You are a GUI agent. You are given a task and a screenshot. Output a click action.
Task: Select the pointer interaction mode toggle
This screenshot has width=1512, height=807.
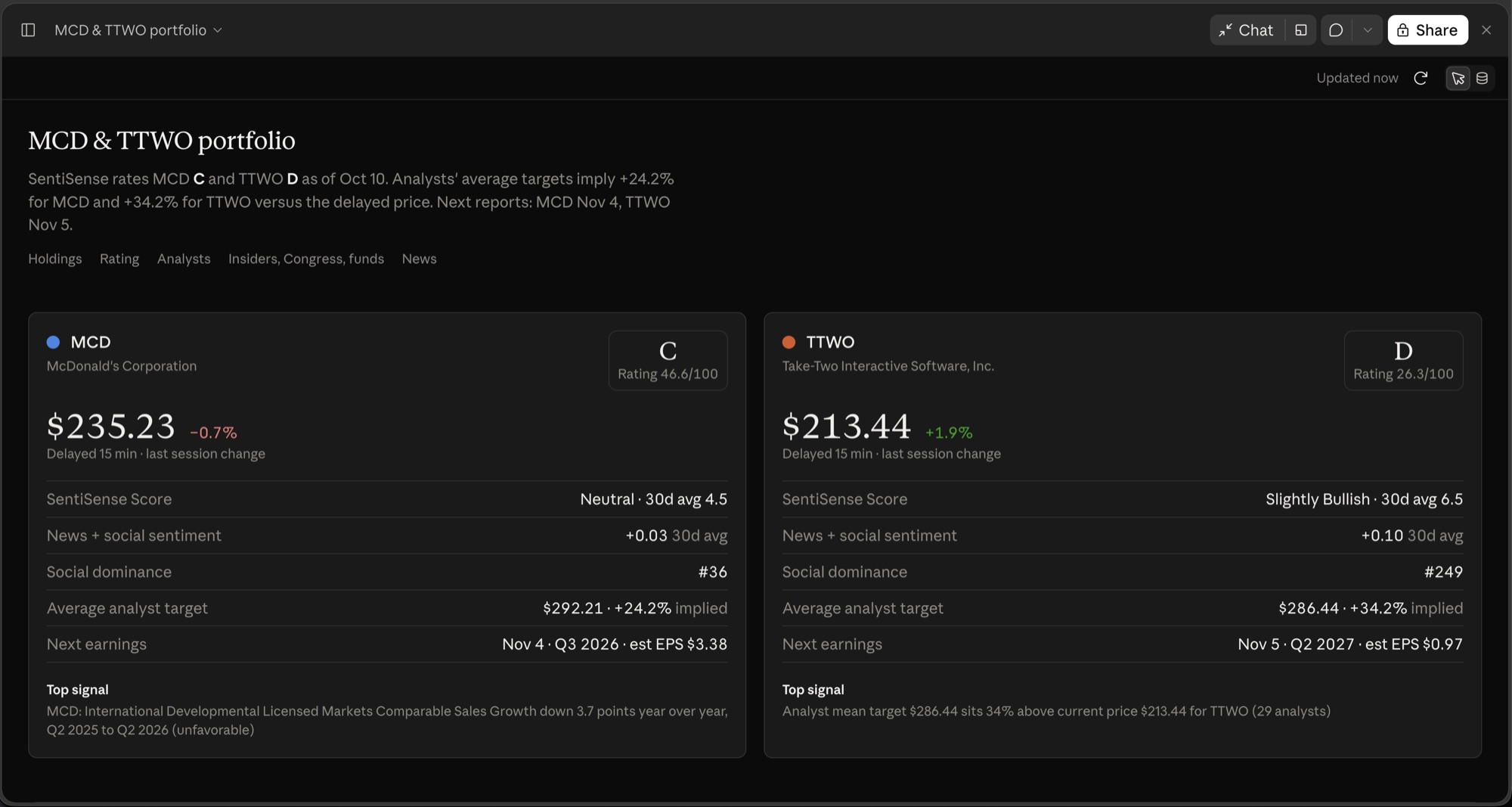[1458, 78]
